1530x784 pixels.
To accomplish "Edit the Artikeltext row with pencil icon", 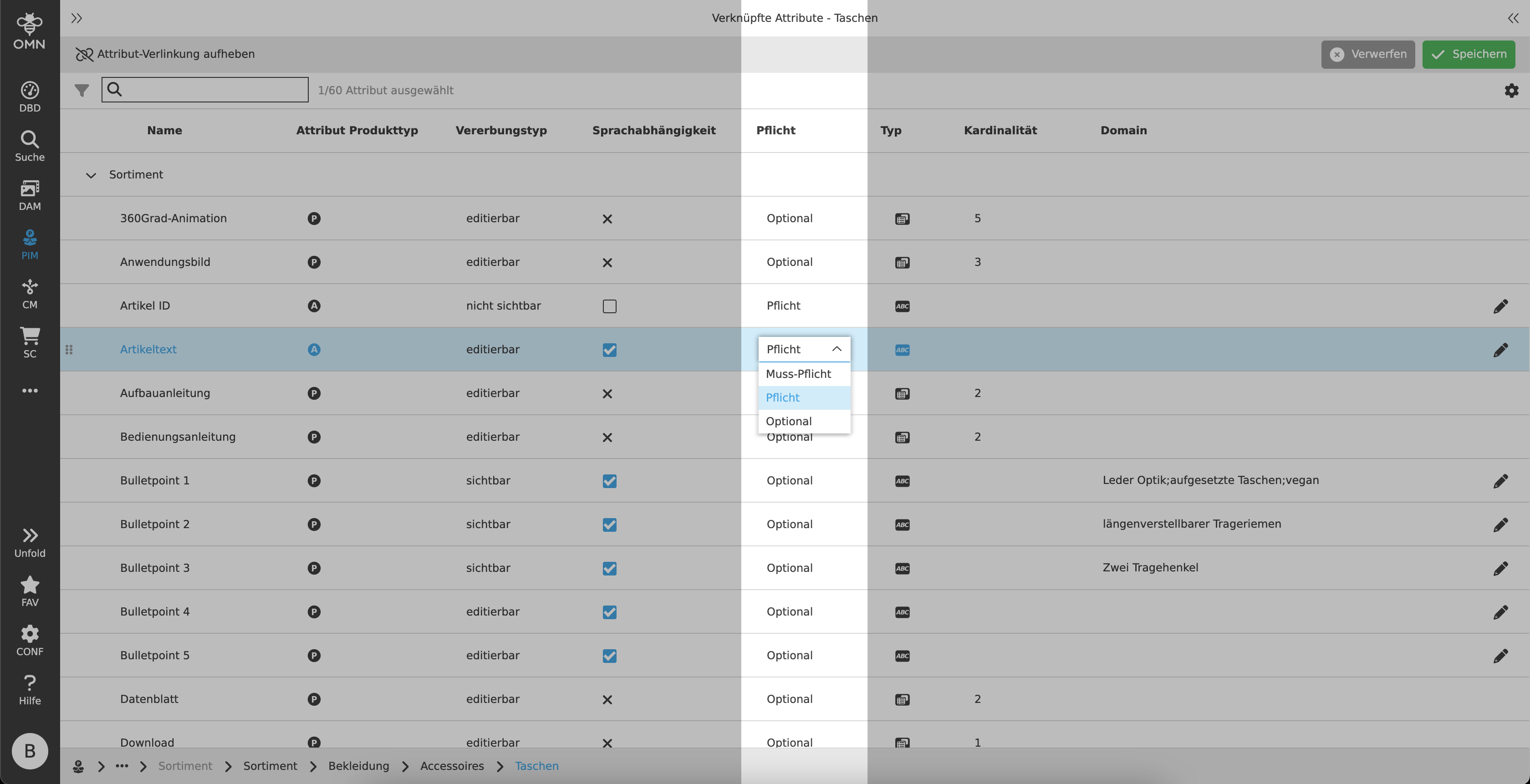I will pos(1500,350).
